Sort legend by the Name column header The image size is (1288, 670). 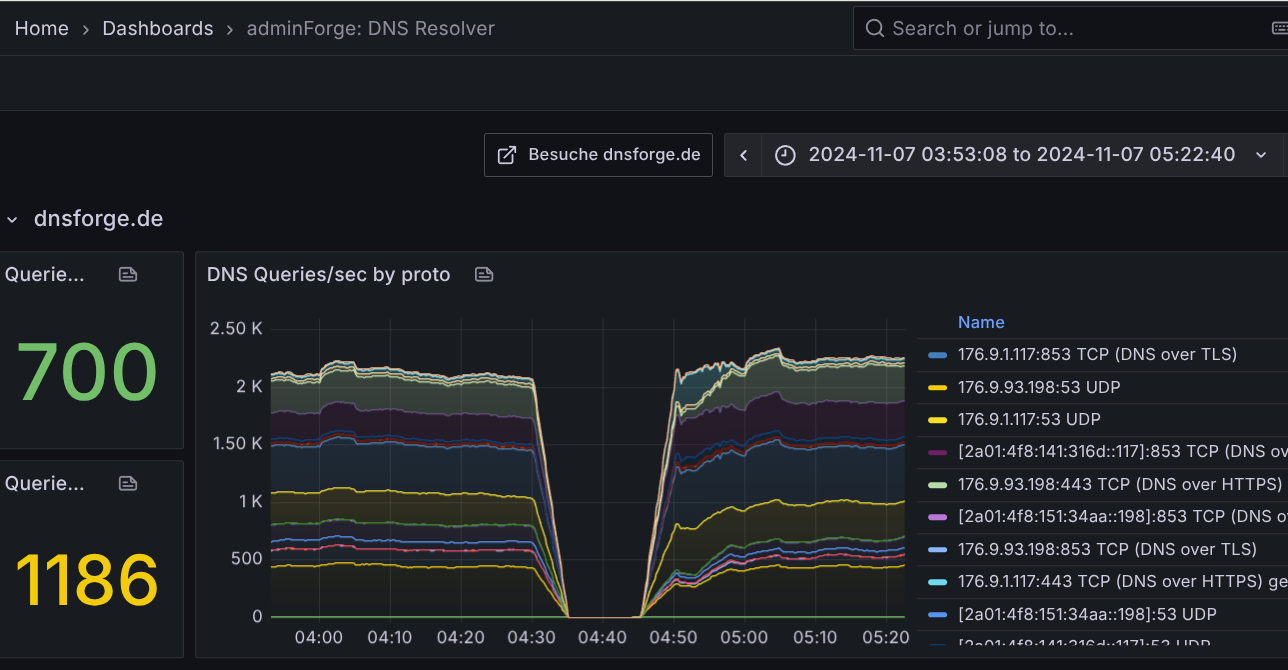981,322
